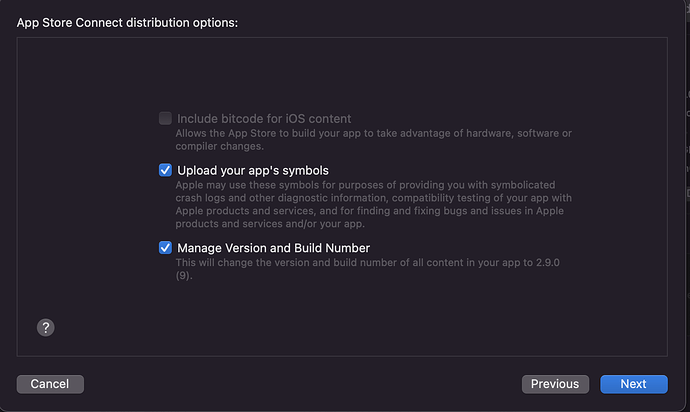Cancel the distribution dialog
The image size is (690, 412).
click(50, 384)
